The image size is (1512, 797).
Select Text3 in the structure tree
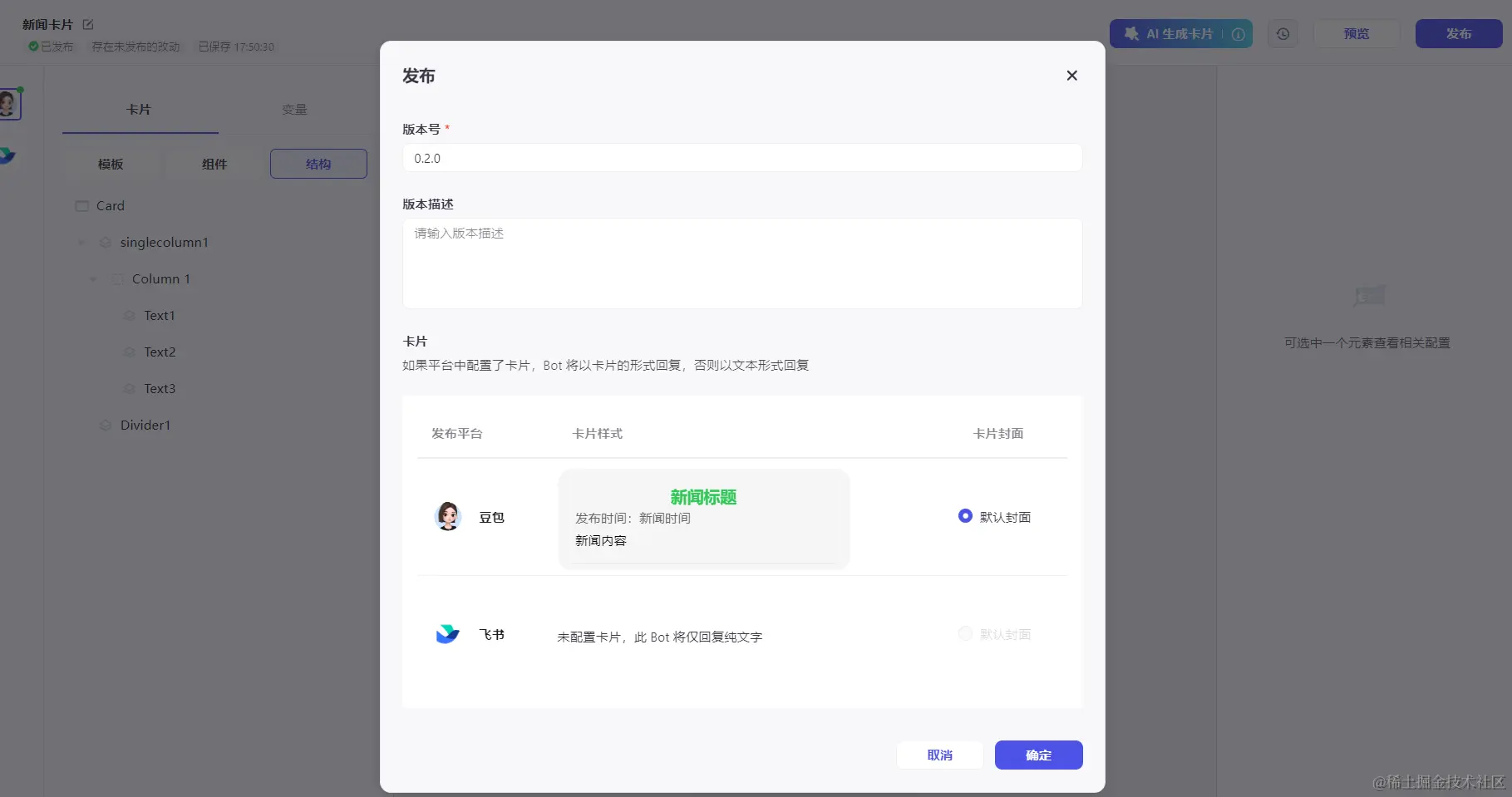tap(160, 389)
